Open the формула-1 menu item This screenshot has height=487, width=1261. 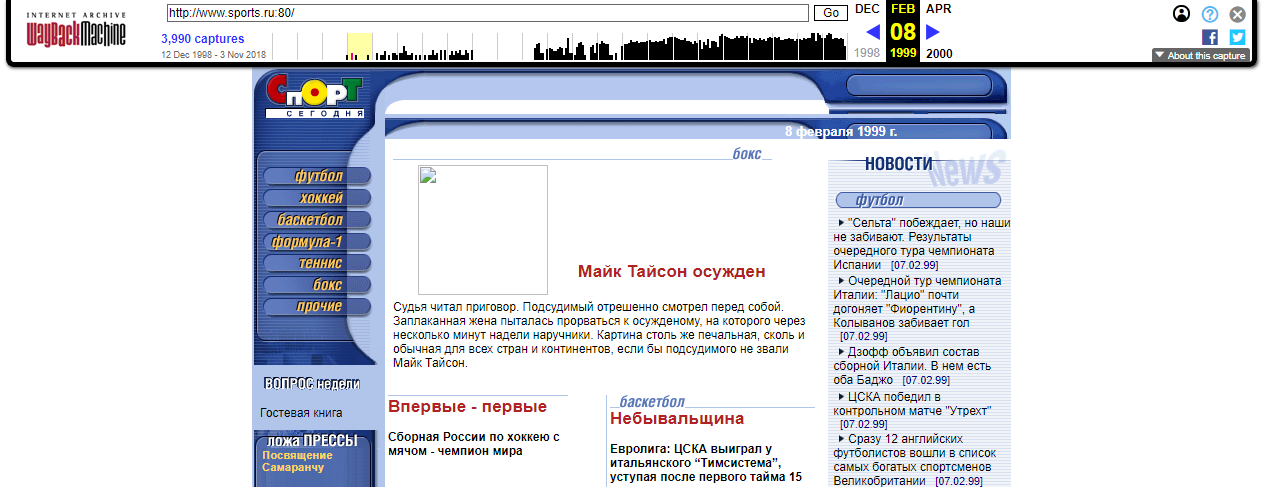click(x=317, y=242)
